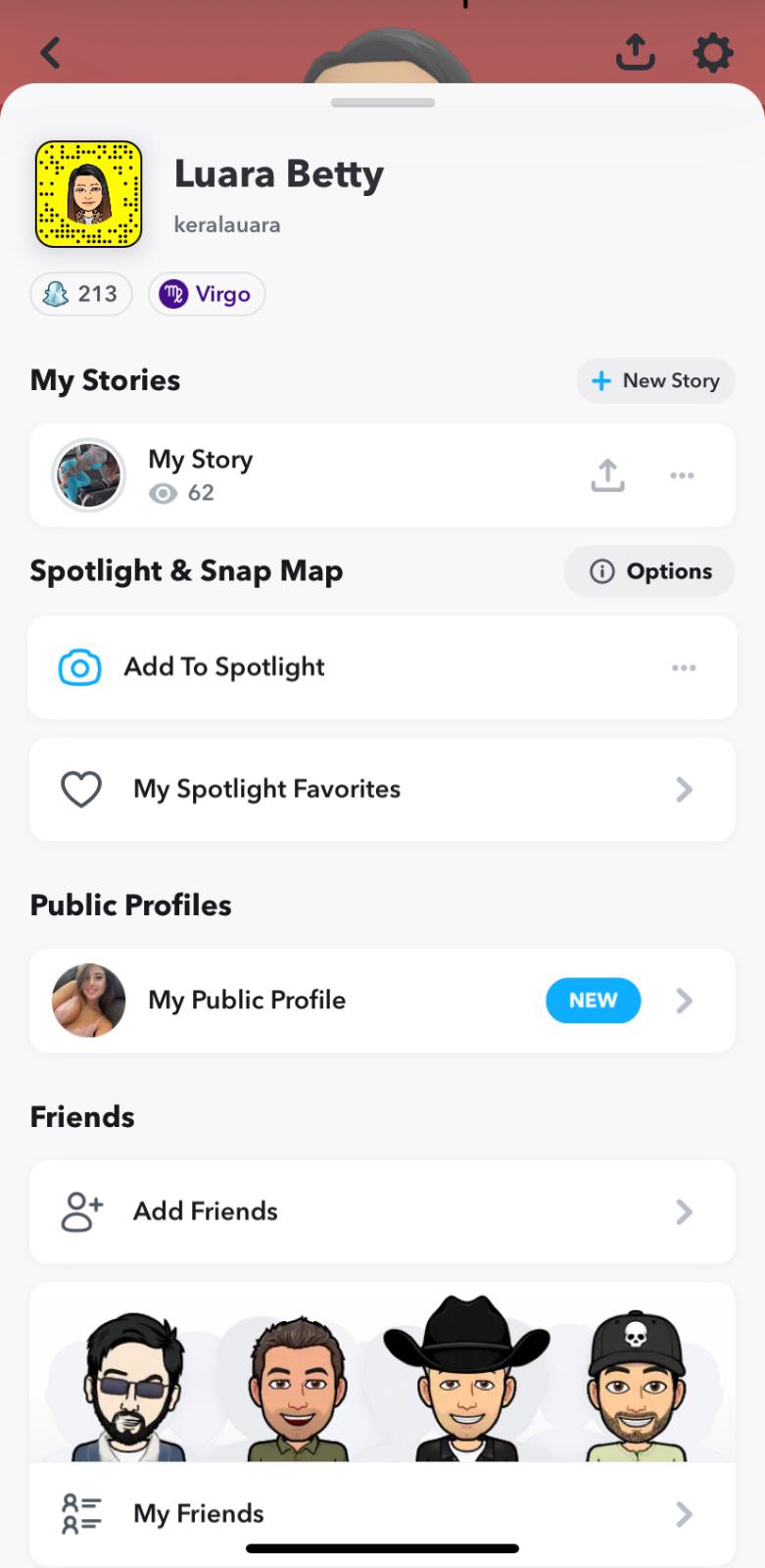The image size is (765, 1568).
Task: Tap Add To Spotlight camera icon
Action: (x=80, y=667)
